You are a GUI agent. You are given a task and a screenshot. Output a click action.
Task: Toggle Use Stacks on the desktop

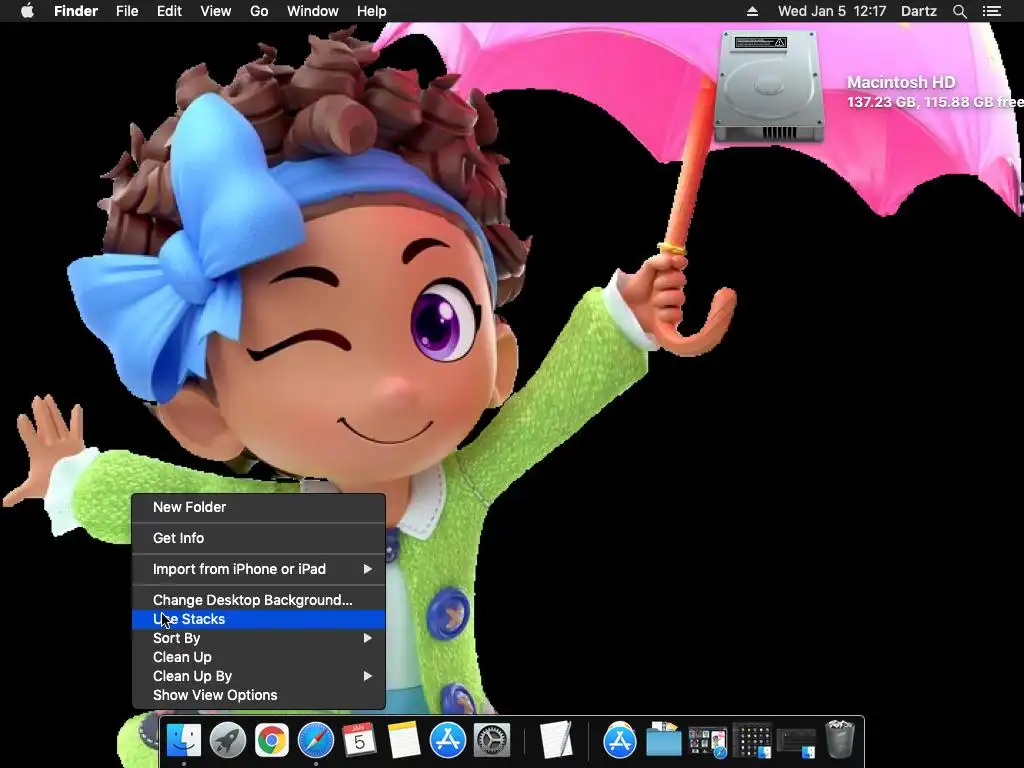[x=259, y=619]
